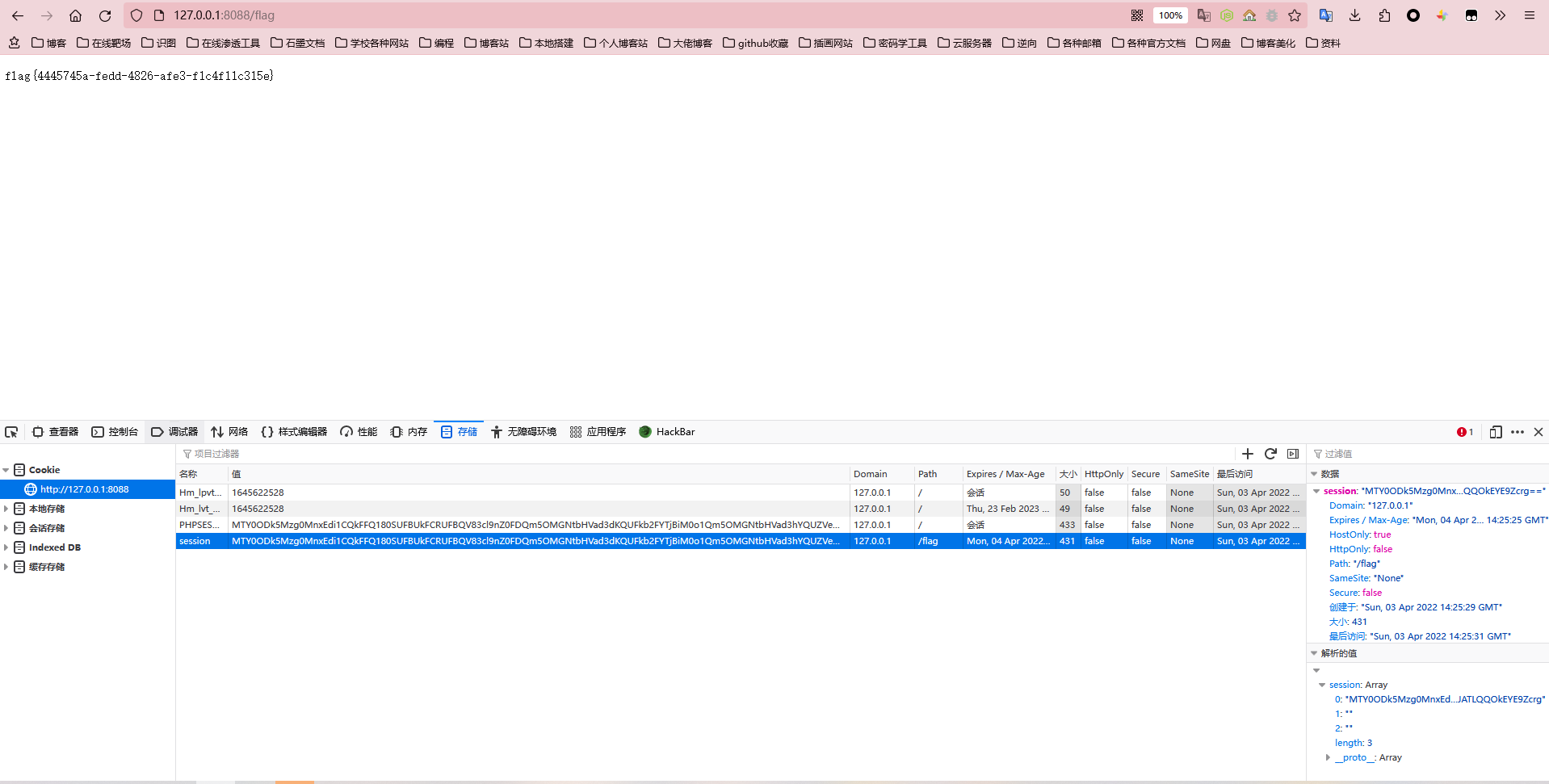Switch to the 网络 network tab
This screenshot has width=1549, height=784.
(229, 432)
